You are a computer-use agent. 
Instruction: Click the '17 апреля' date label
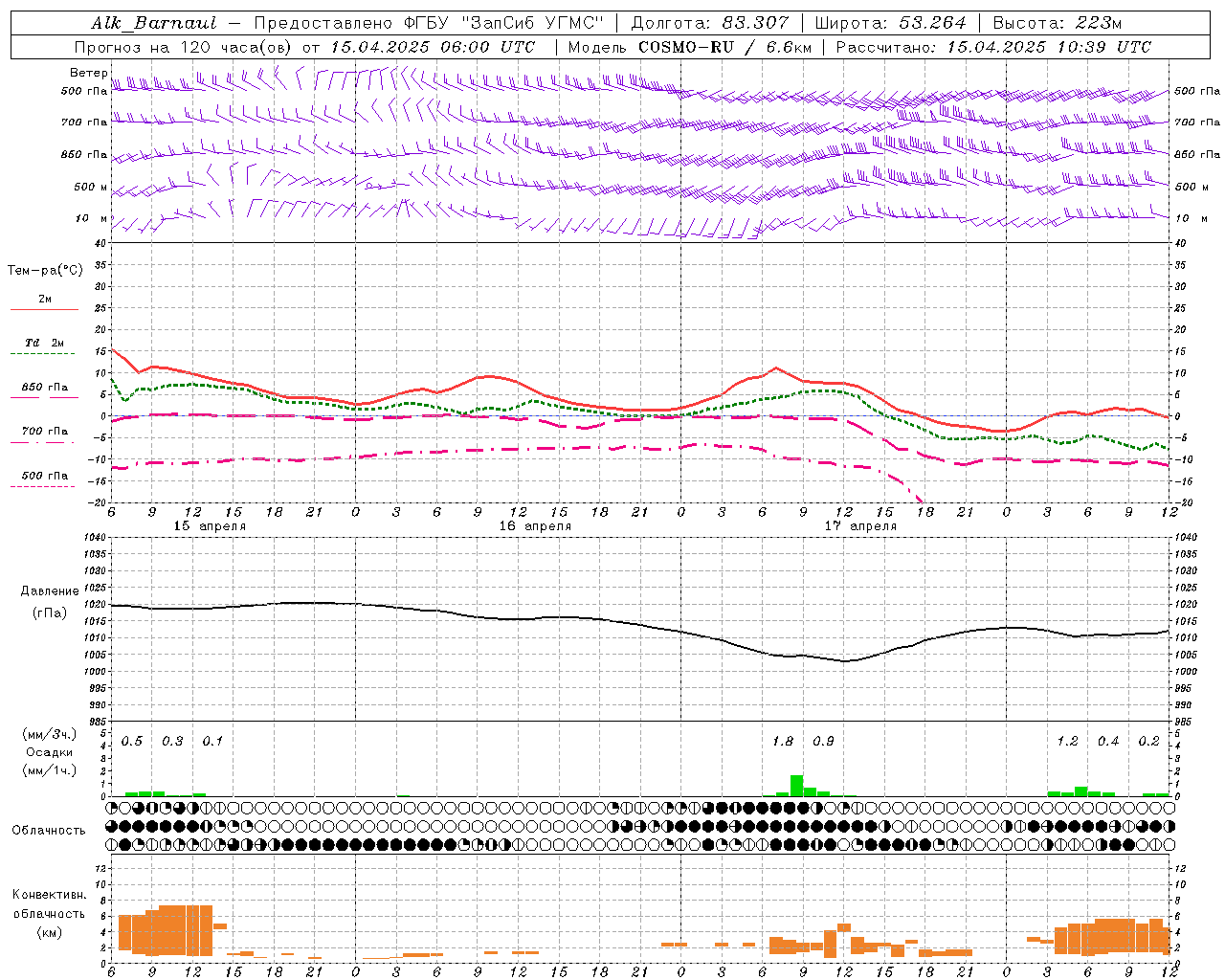tap(860, 526)
